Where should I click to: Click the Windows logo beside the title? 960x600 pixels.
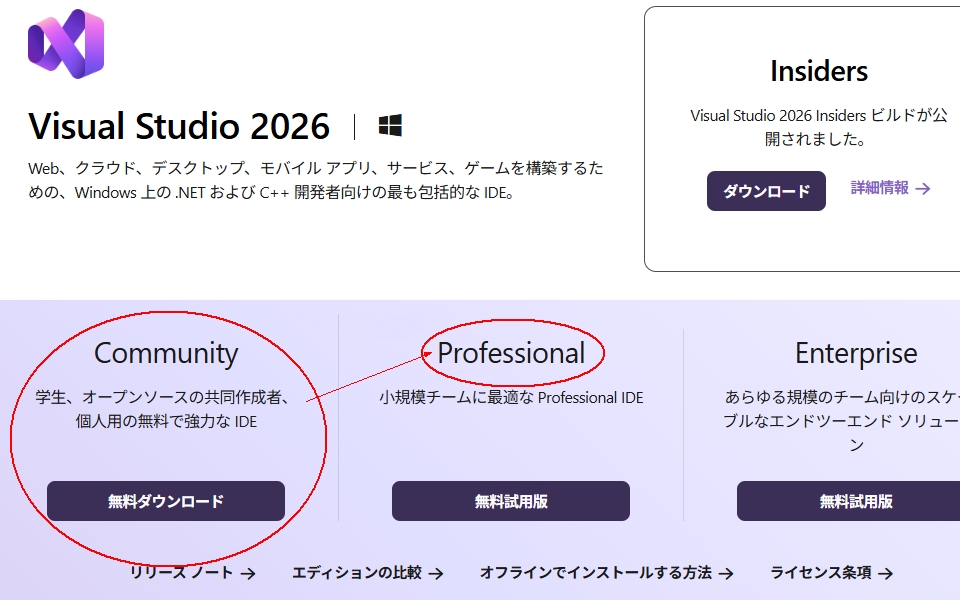click(390, 126)
